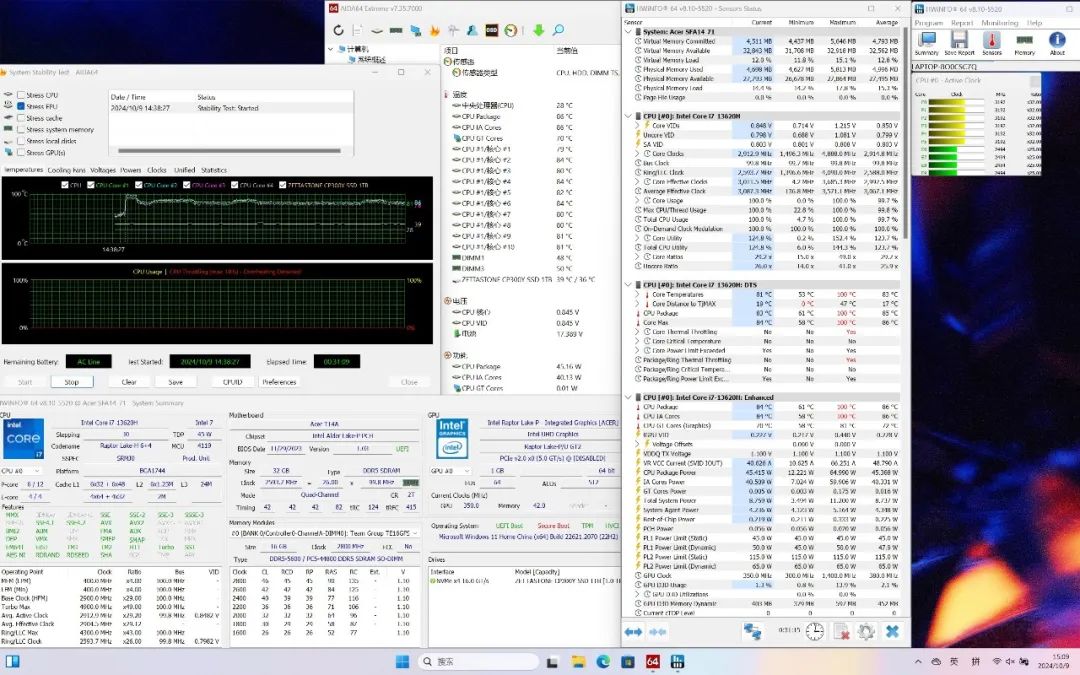Click the HWiNFO icon on the taskbar
The width and height of the screenshot is (1080, 675).
pos(677,662)
